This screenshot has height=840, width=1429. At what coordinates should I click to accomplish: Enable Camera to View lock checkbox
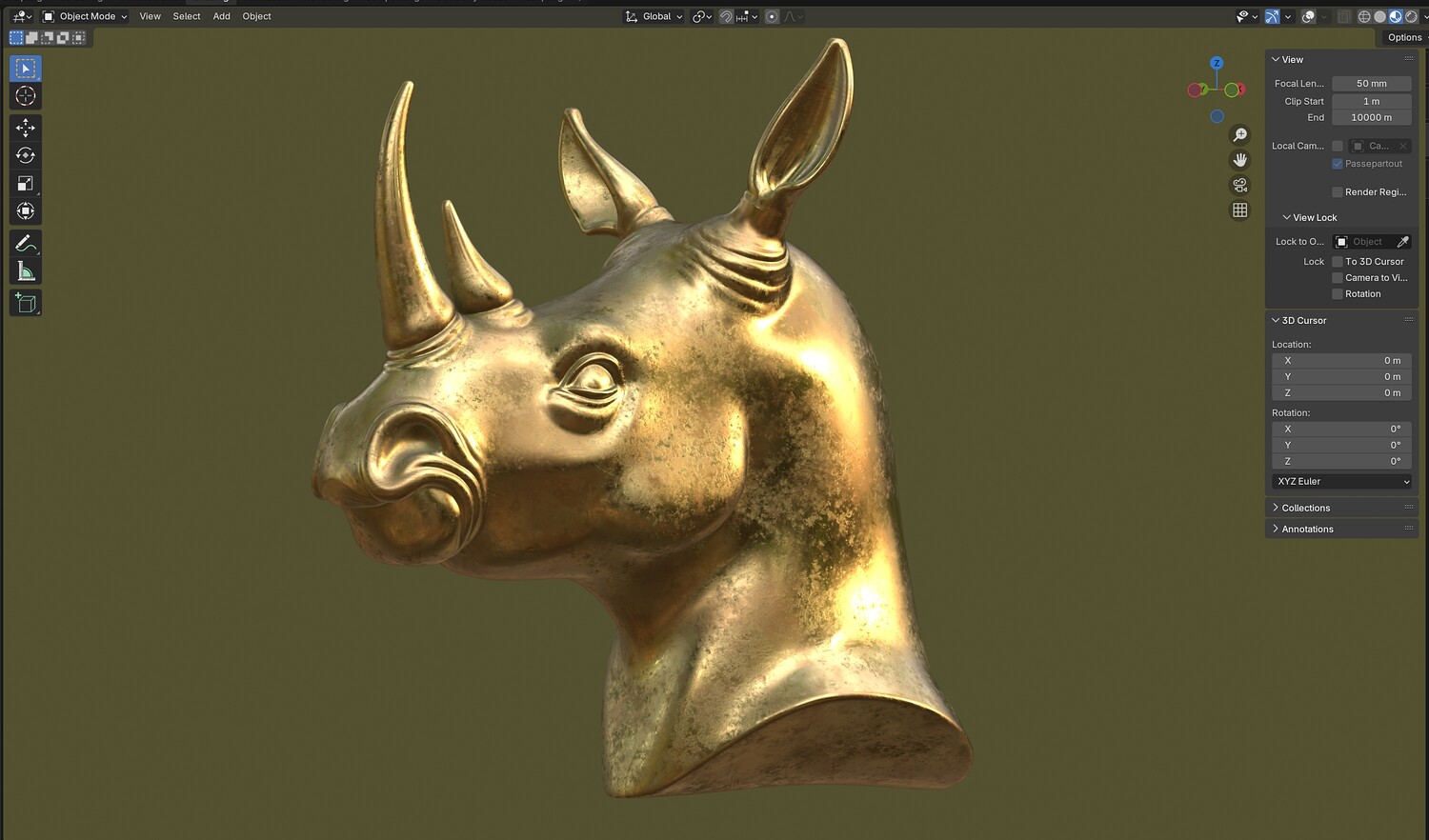coord(1338,278)
